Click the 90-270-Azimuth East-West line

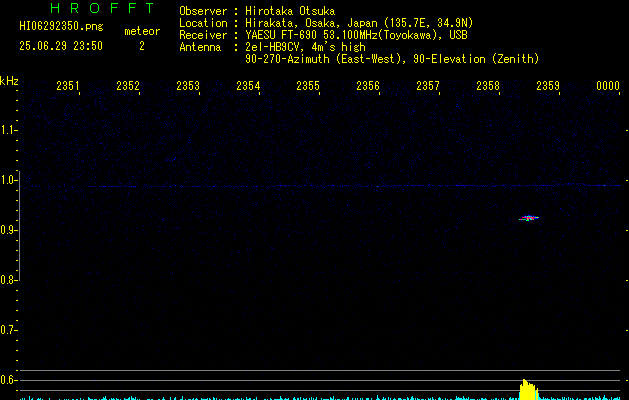[392, 59]
